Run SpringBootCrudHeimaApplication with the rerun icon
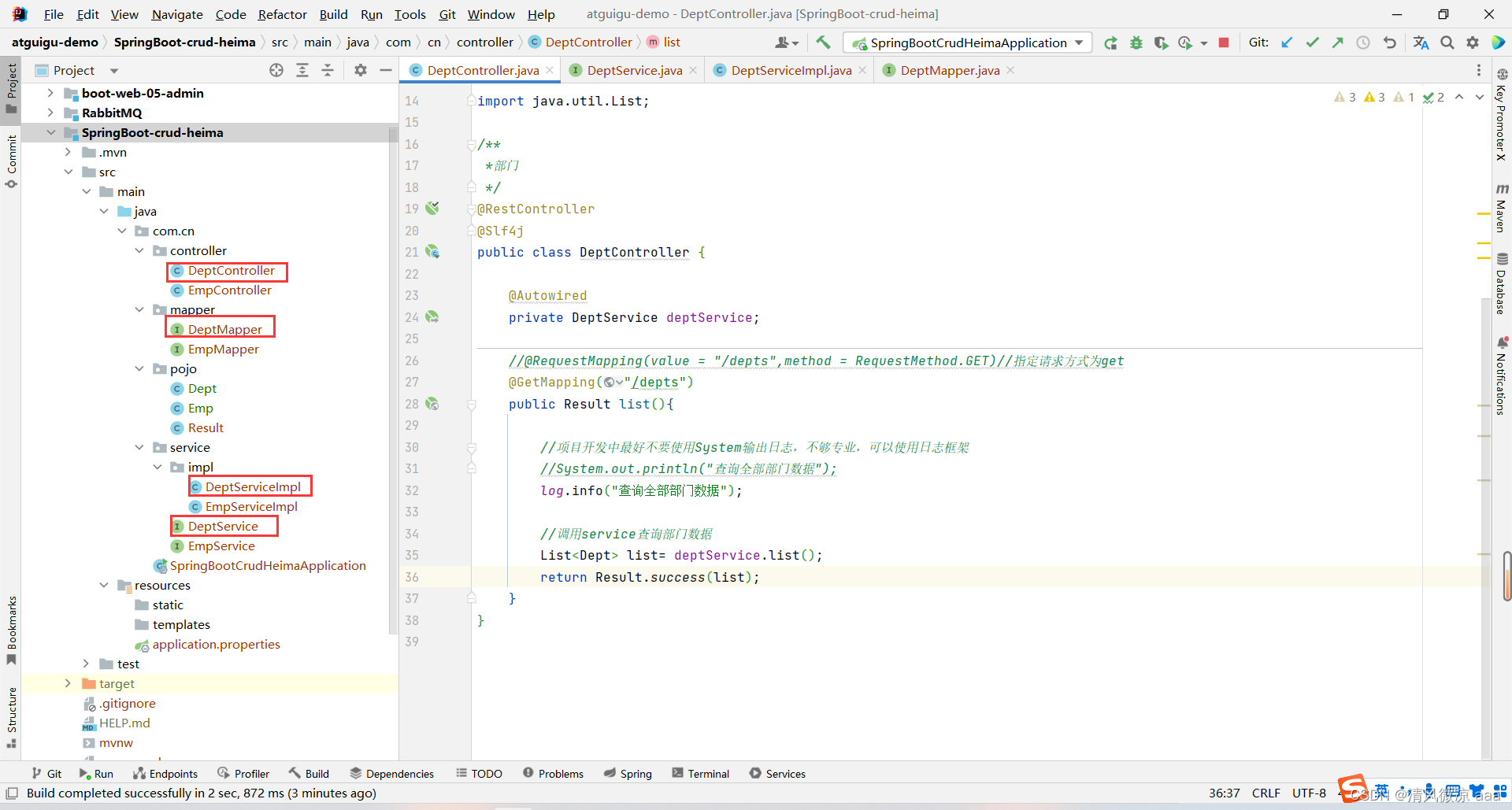Screen dimensions: 1512x810 (1110, 43)
